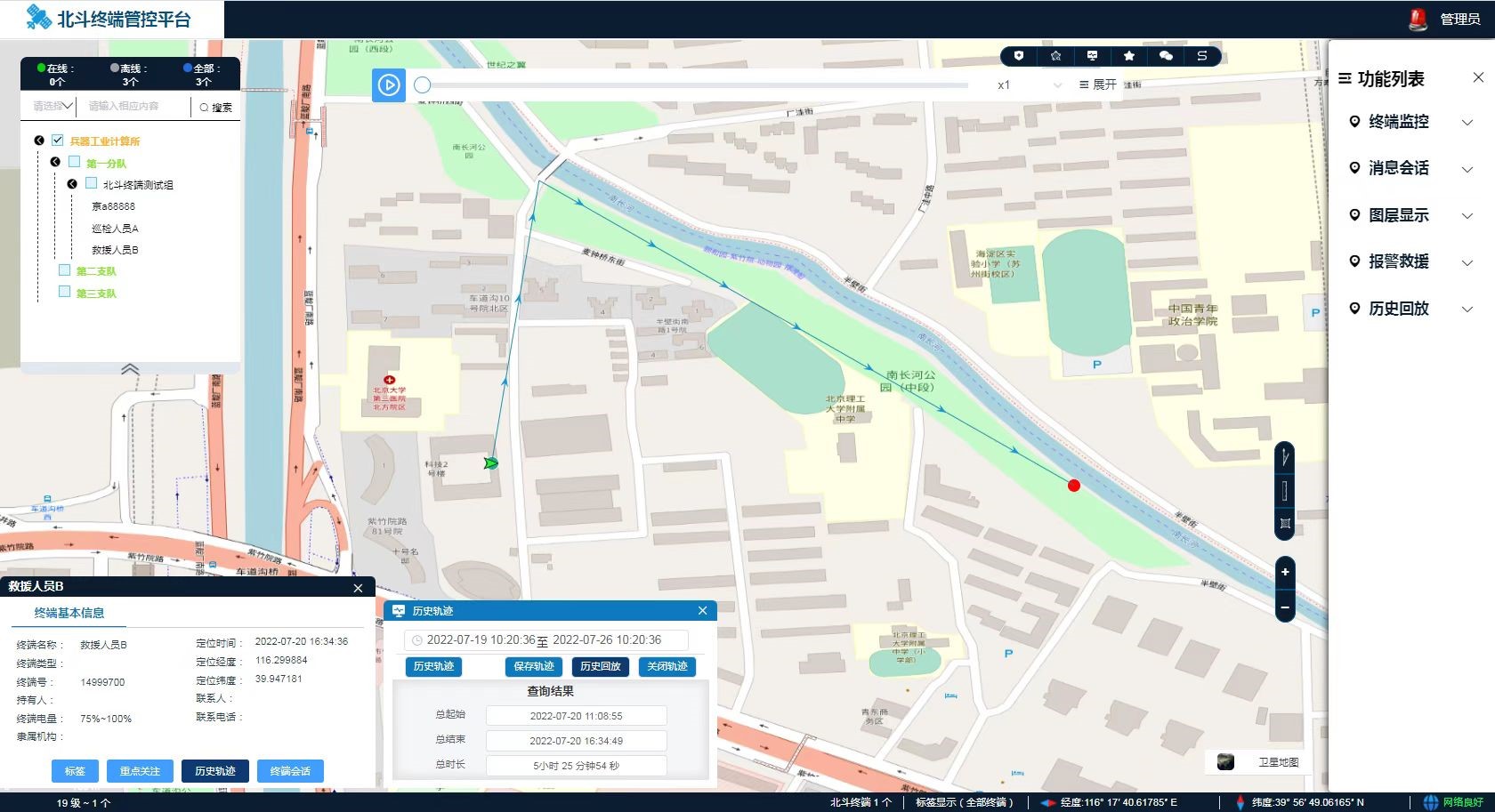The width and height of the screenshot is (1495, 812).
Task: Click the network status globe icon
Action: click(x=1431, y=802)
